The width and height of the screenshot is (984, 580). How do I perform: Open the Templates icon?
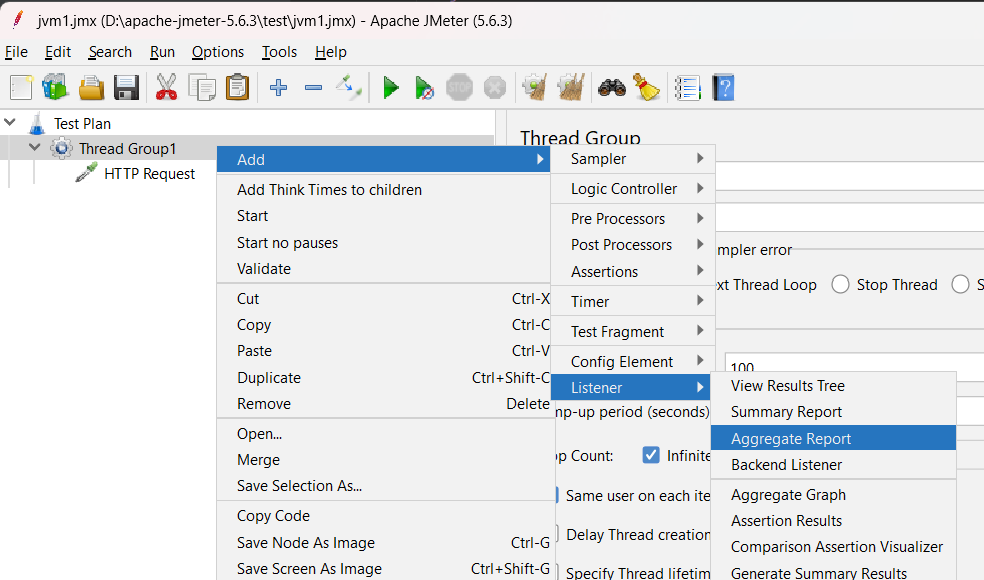pyautogui.click(x=55, y=88)
